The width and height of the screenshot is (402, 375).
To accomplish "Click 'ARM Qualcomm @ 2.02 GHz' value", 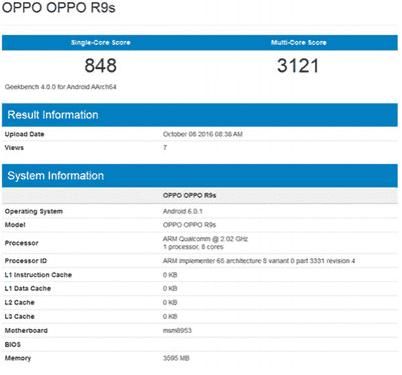I will point(205,239).
